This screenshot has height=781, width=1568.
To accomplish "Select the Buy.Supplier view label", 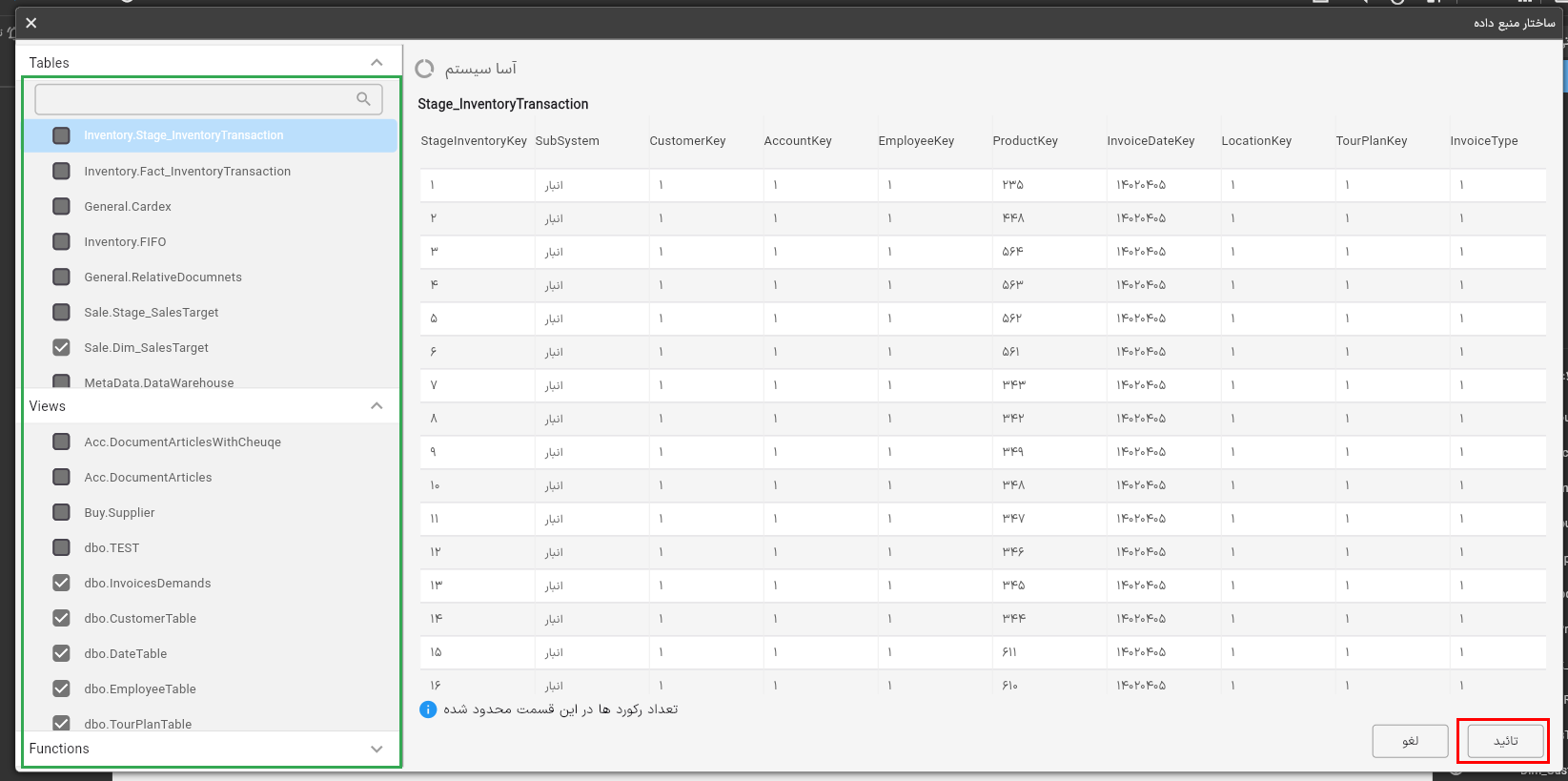I will [x=119, y=513].
